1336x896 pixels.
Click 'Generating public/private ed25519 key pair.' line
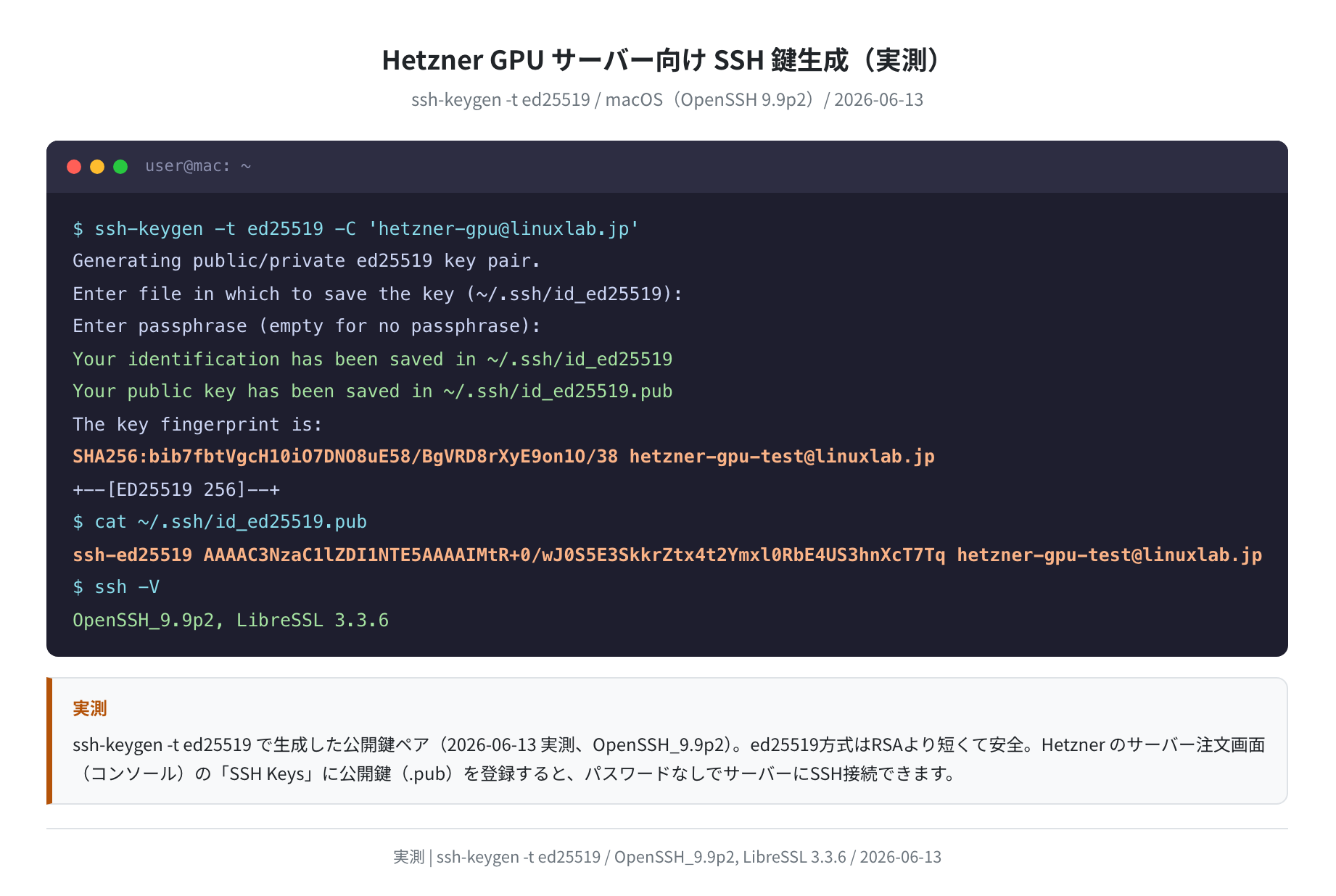(306, 261)
